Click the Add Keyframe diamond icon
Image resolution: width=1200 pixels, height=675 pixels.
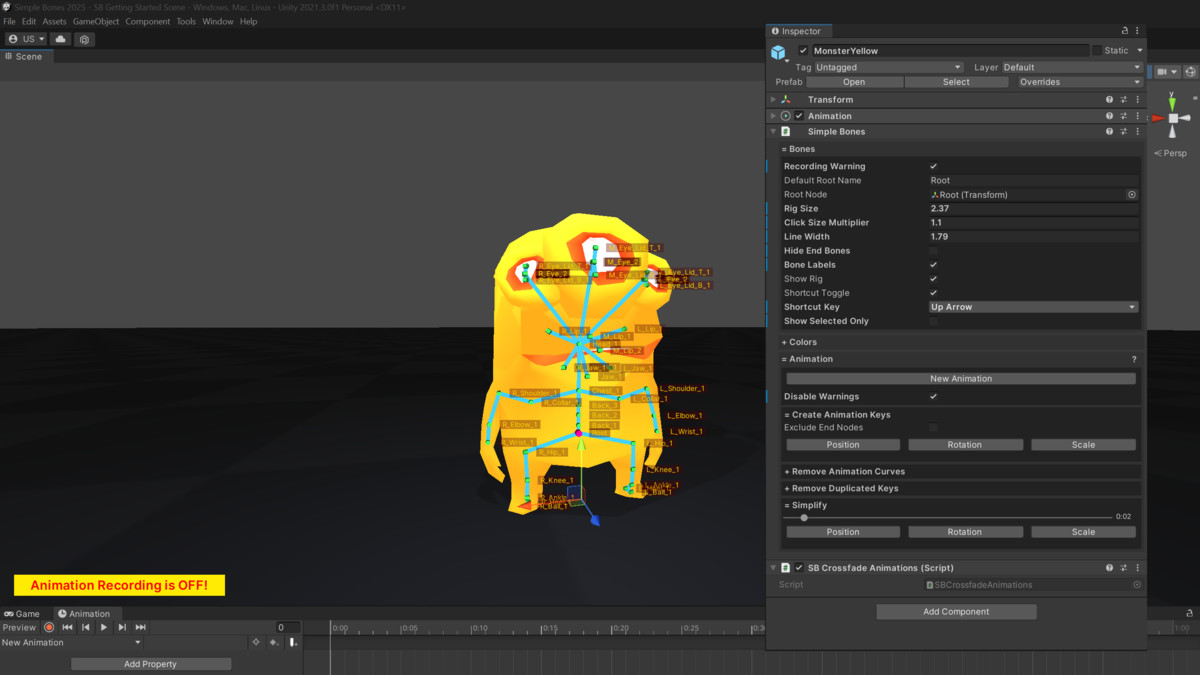257,642
